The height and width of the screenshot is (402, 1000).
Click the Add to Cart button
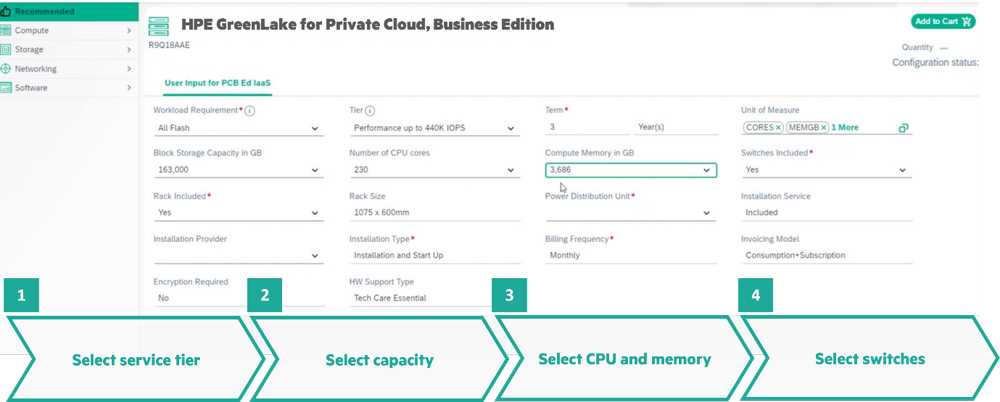point(943,22)
